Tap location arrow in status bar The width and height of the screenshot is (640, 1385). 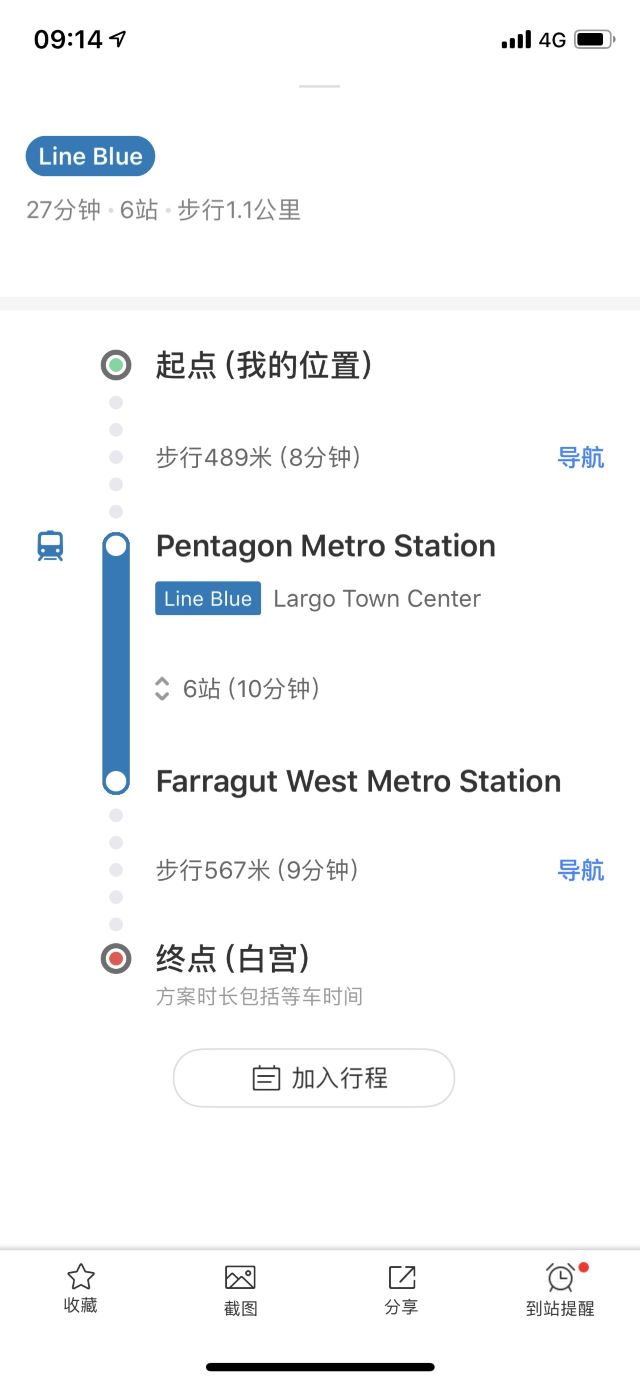click(x=118, y=39)
